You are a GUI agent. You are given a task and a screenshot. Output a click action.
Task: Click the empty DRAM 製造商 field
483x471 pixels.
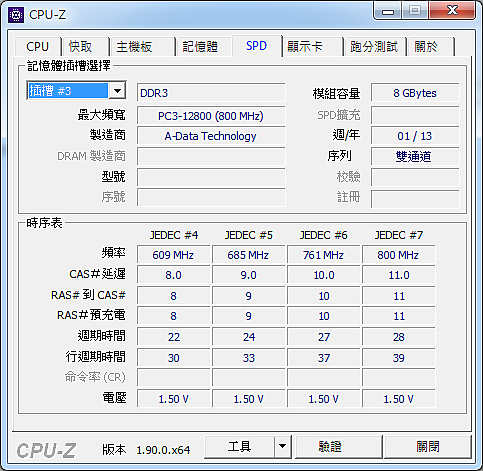click(211, 157)
